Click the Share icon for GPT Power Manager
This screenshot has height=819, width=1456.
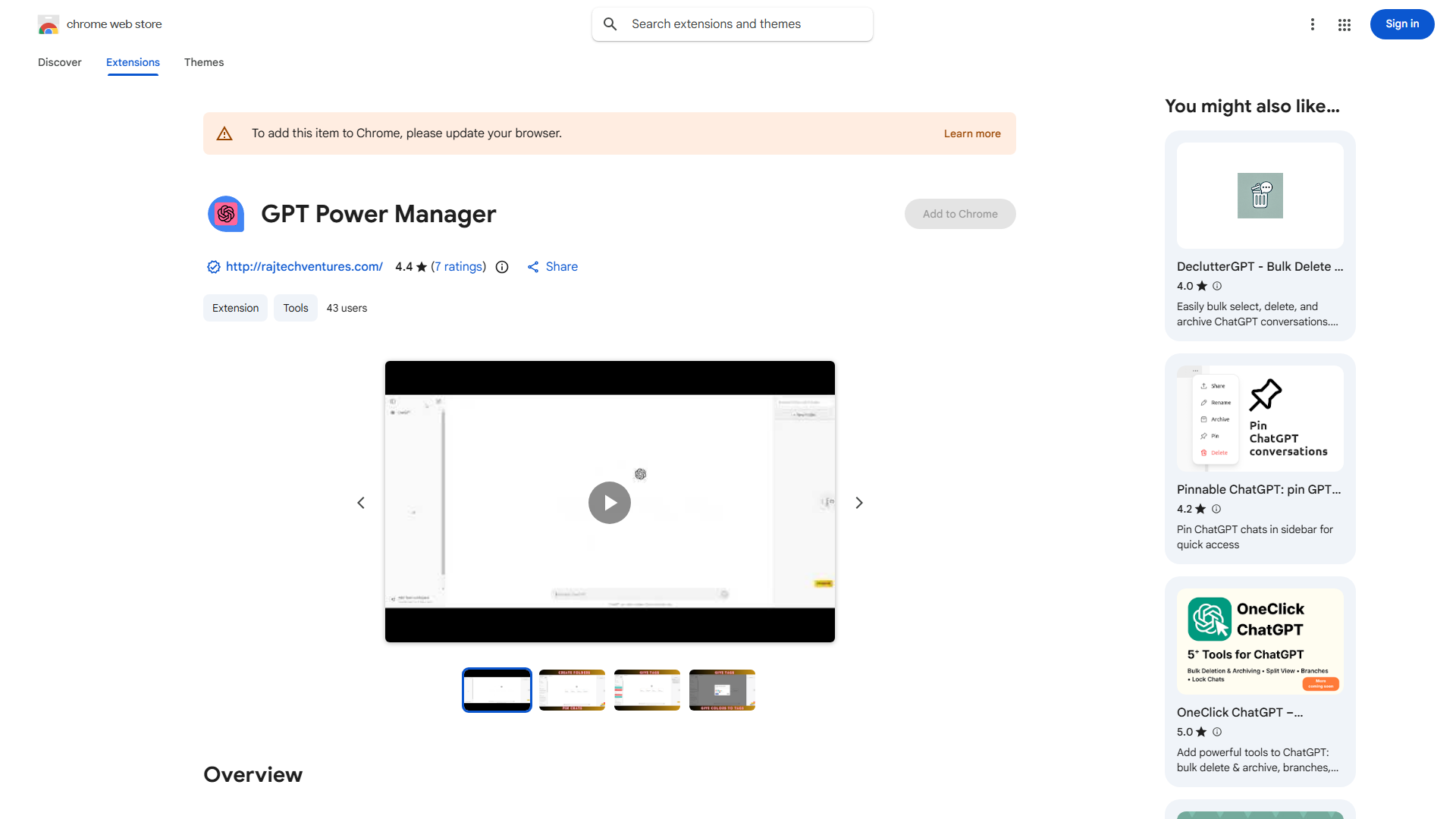click(x=534, y=267)
